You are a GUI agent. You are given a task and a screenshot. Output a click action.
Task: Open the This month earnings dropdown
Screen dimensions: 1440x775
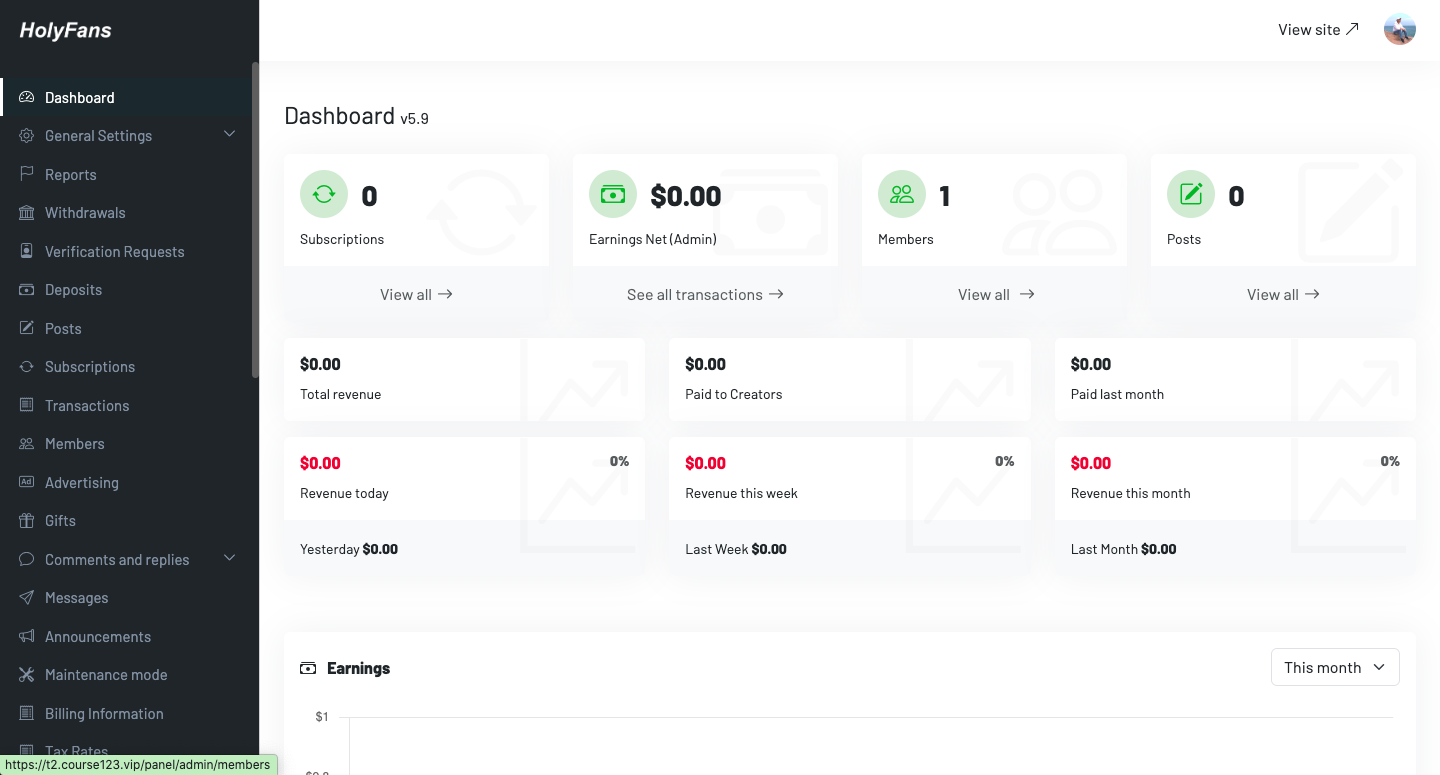(1335, 667)
